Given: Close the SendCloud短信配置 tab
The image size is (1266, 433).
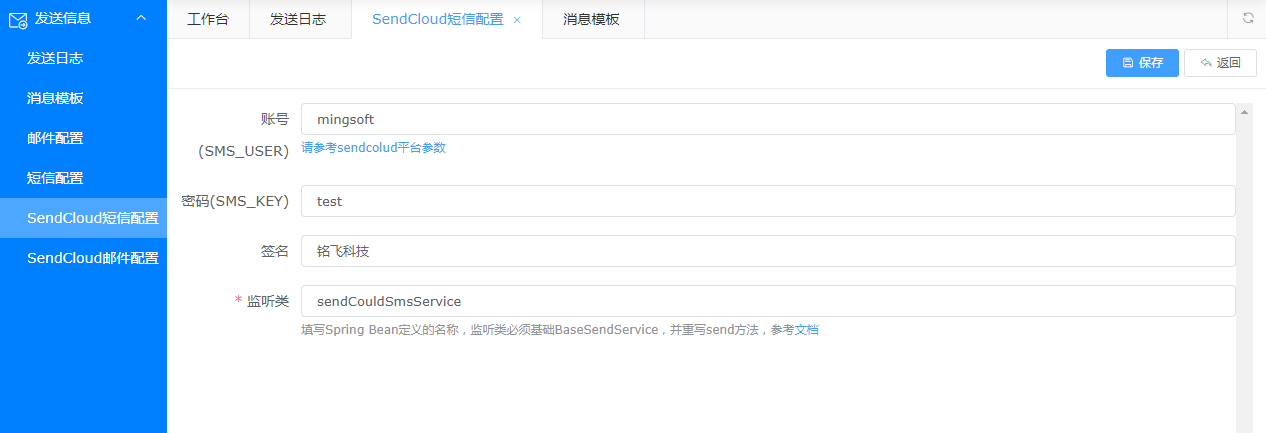Looking at the screenshot, I should coord(517,20).
